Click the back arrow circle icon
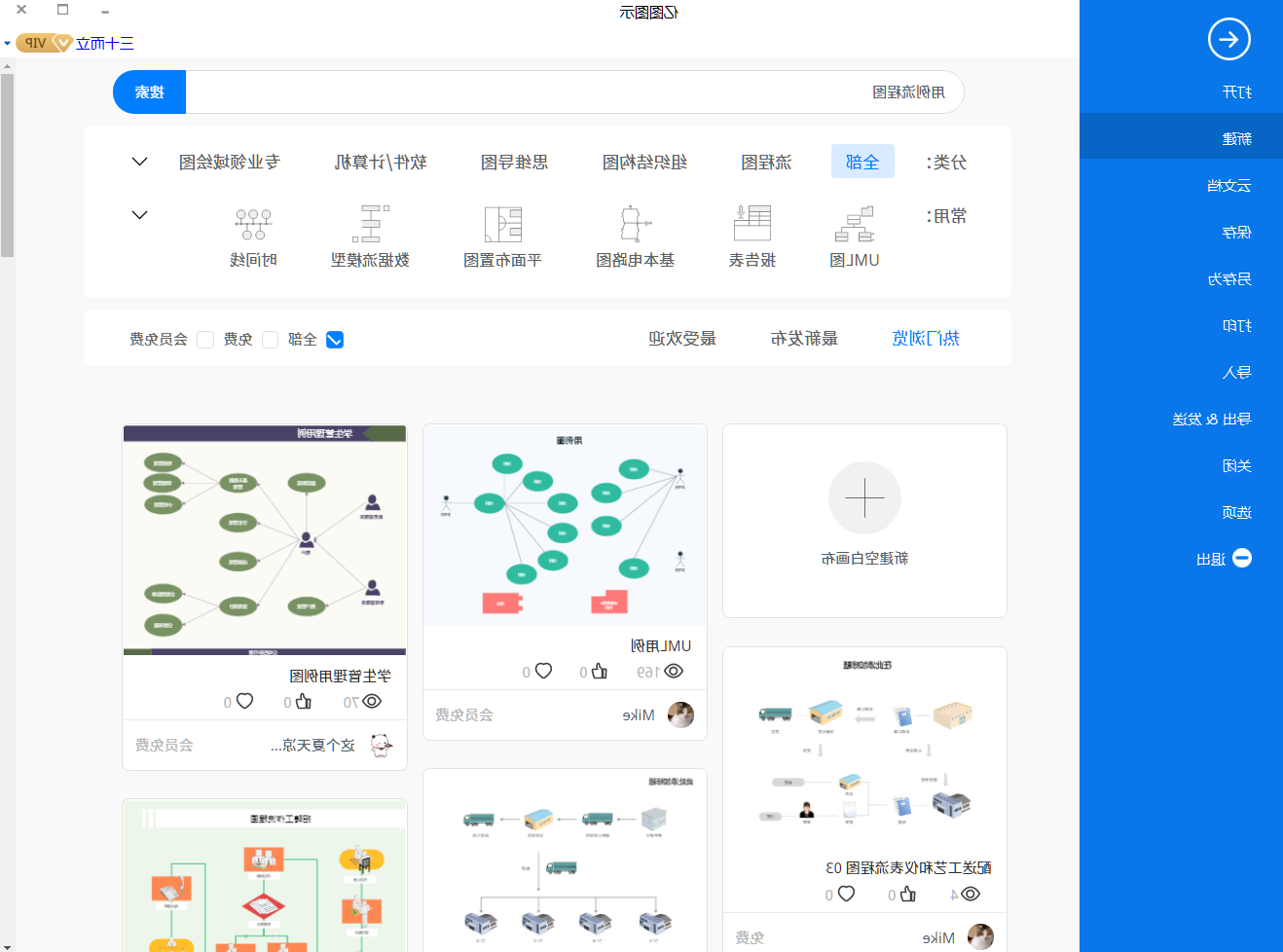 1228,40
